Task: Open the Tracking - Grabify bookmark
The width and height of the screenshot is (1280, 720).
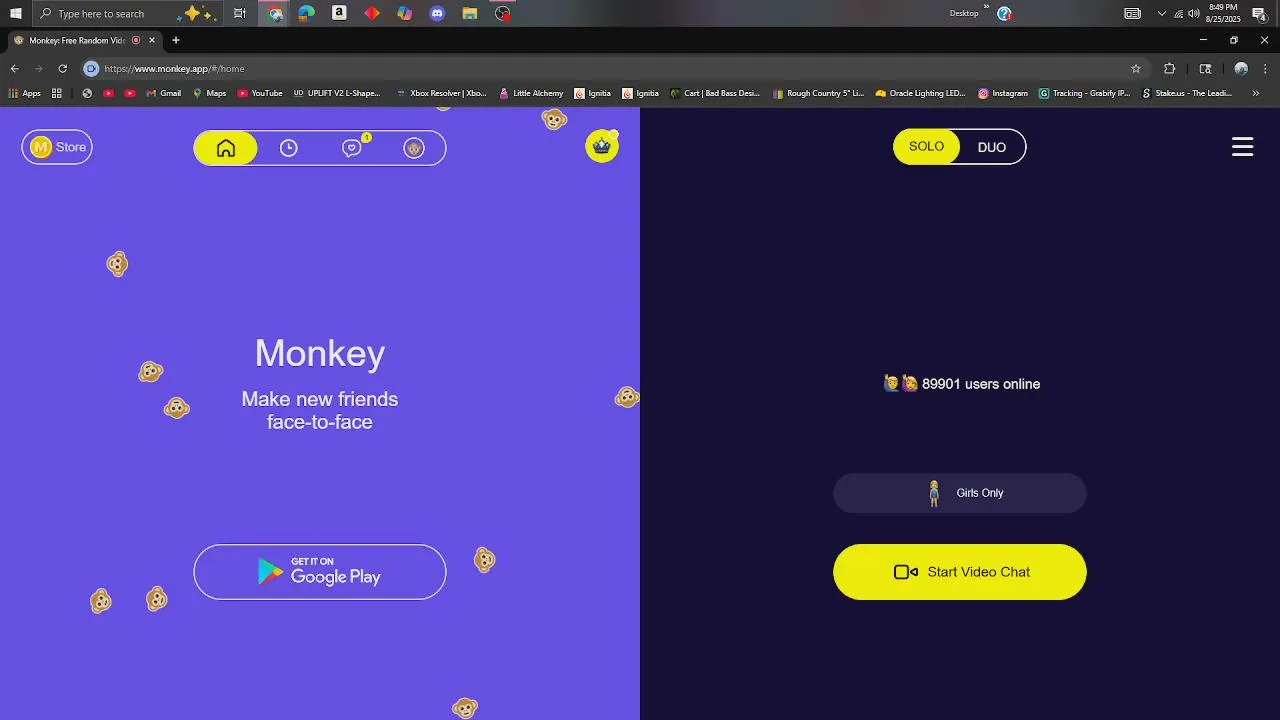Action: [1084, 93]
